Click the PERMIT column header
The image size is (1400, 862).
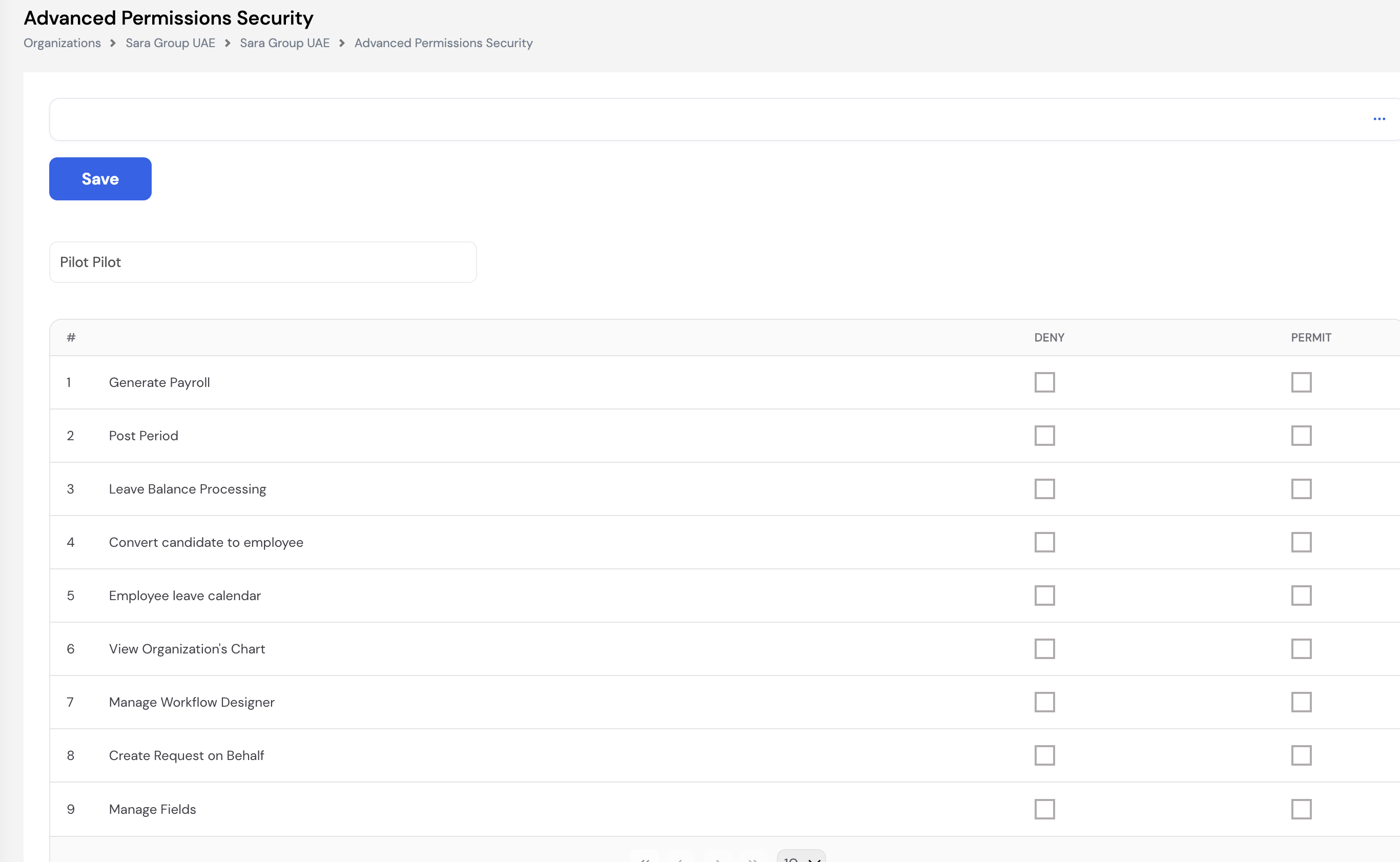click(x=1311, y=338)
